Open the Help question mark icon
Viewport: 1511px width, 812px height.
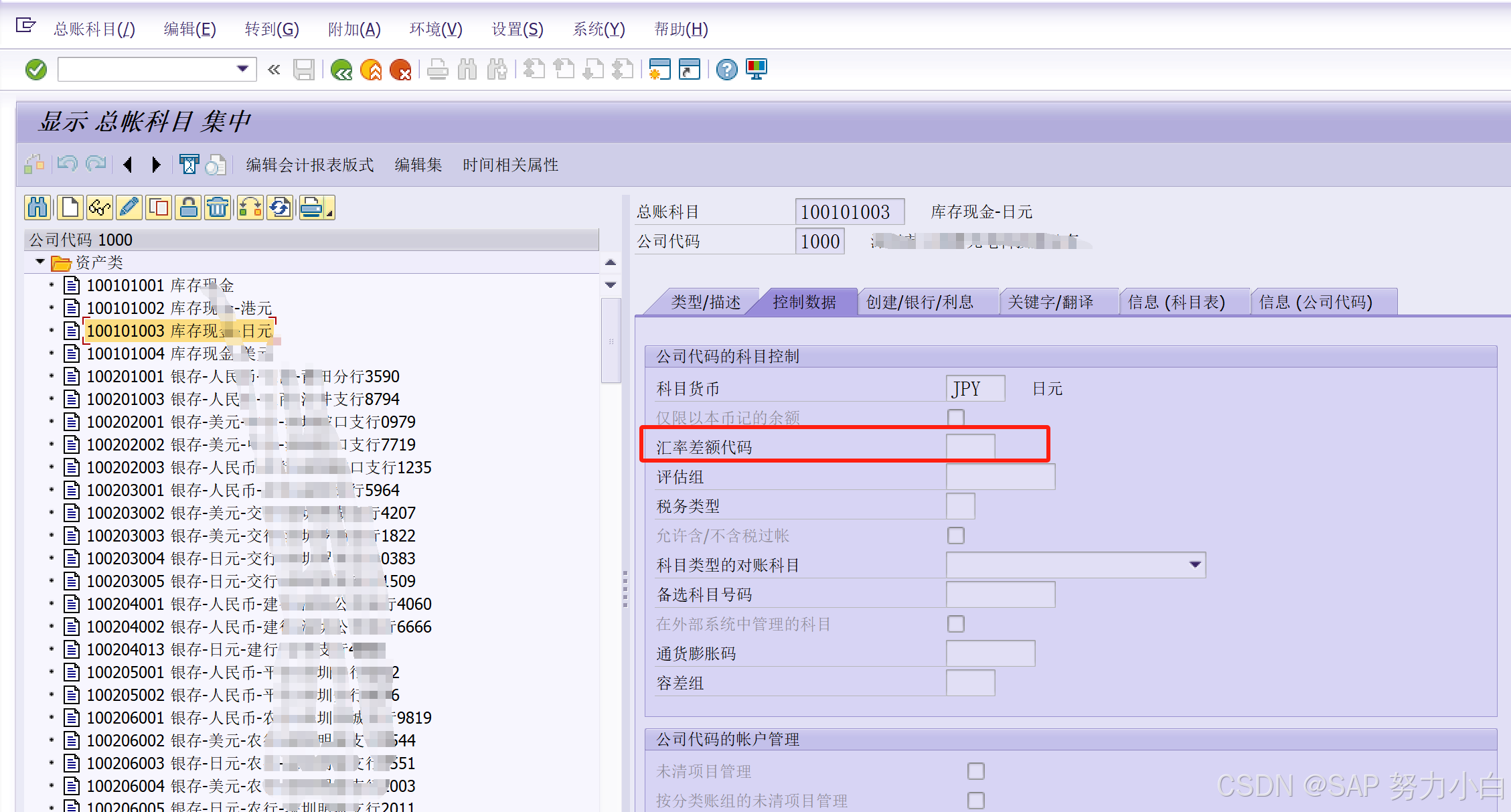coord(726,70)
